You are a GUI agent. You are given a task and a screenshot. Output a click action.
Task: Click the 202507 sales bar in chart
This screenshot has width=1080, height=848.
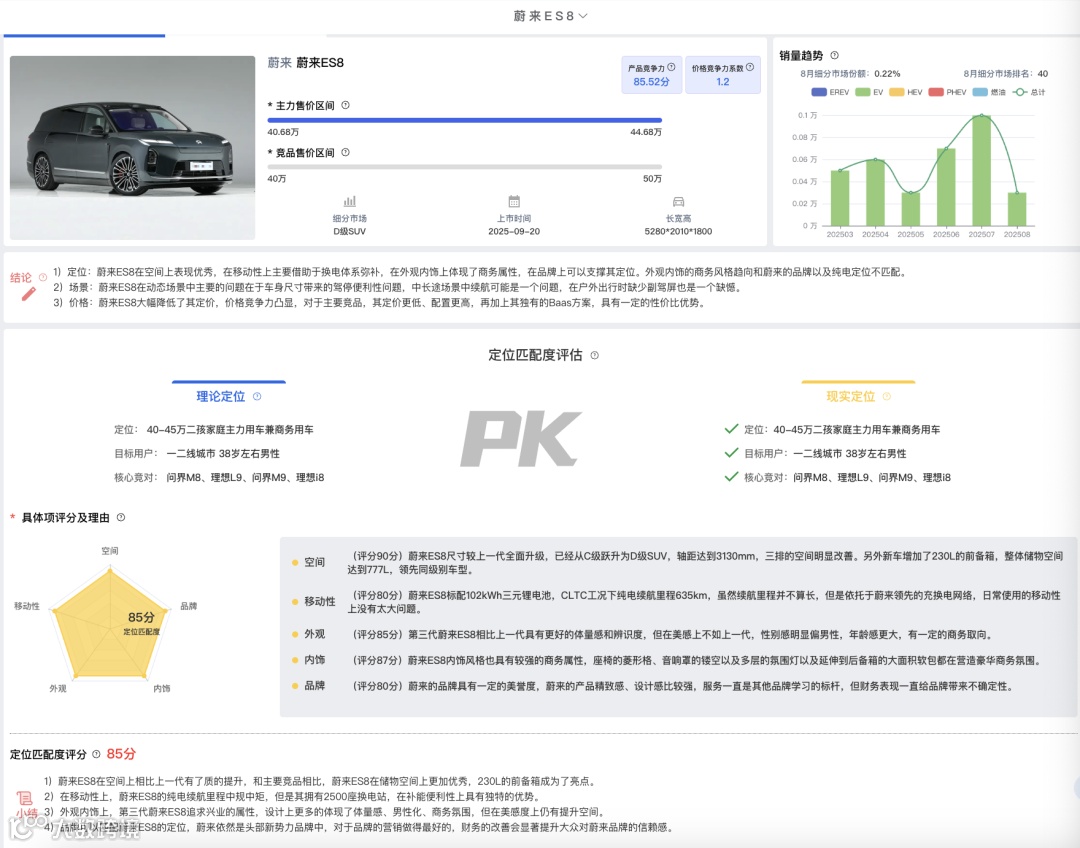click(x=982, y=170)
